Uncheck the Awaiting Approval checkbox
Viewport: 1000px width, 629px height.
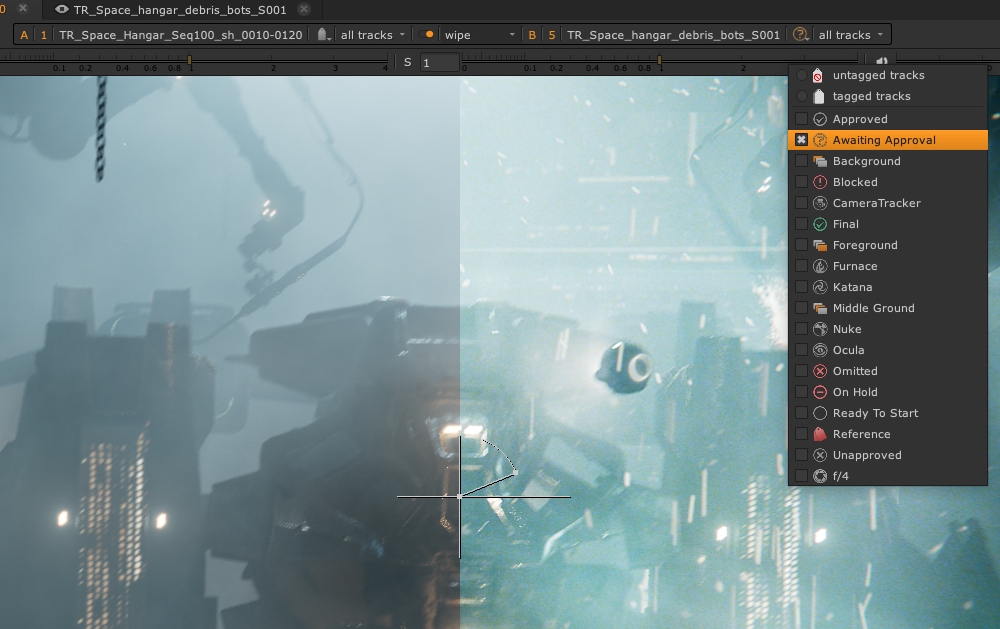click(x=801, y=140)
